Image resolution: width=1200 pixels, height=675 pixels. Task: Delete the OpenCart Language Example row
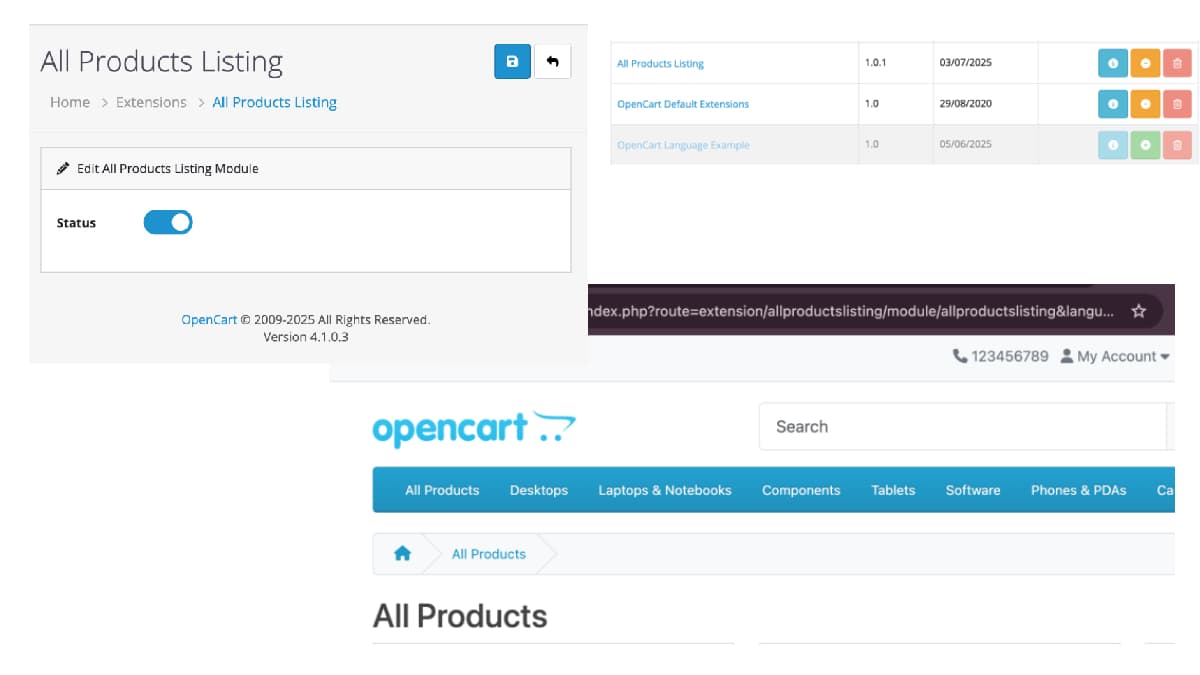pos(1177,145)
